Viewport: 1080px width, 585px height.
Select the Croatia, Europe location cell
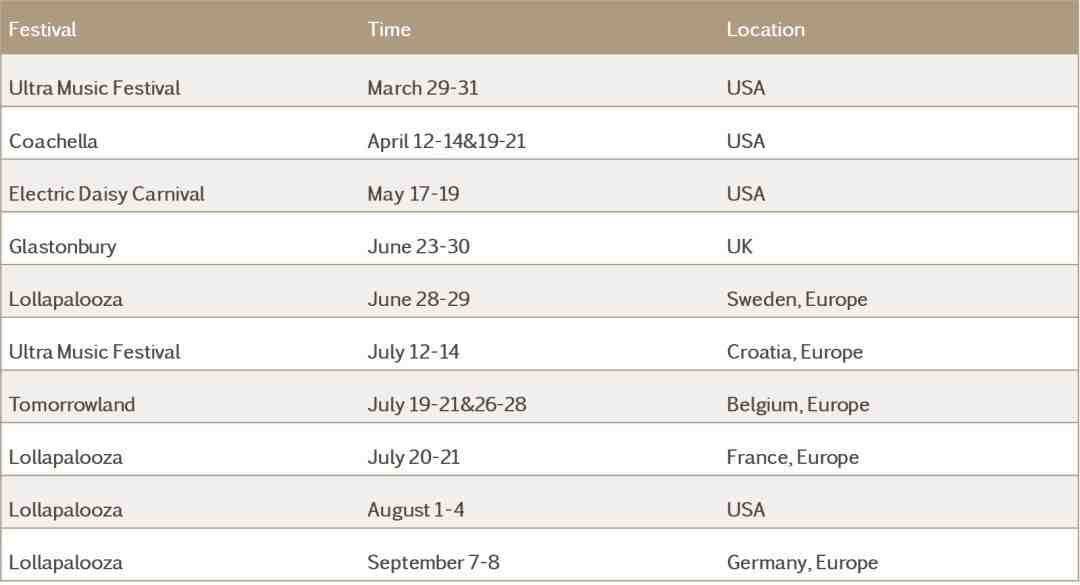[794, 352]
